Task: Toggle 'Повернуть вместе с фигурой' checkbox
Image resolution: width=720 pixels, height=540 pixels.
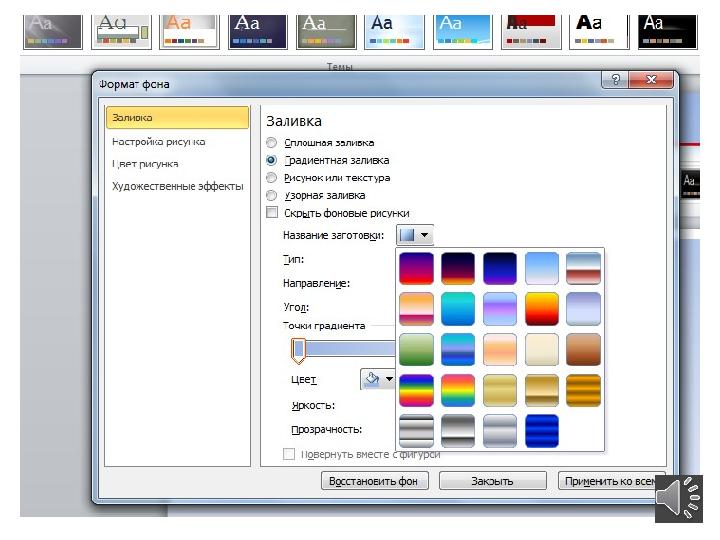Action: [289, 454]
